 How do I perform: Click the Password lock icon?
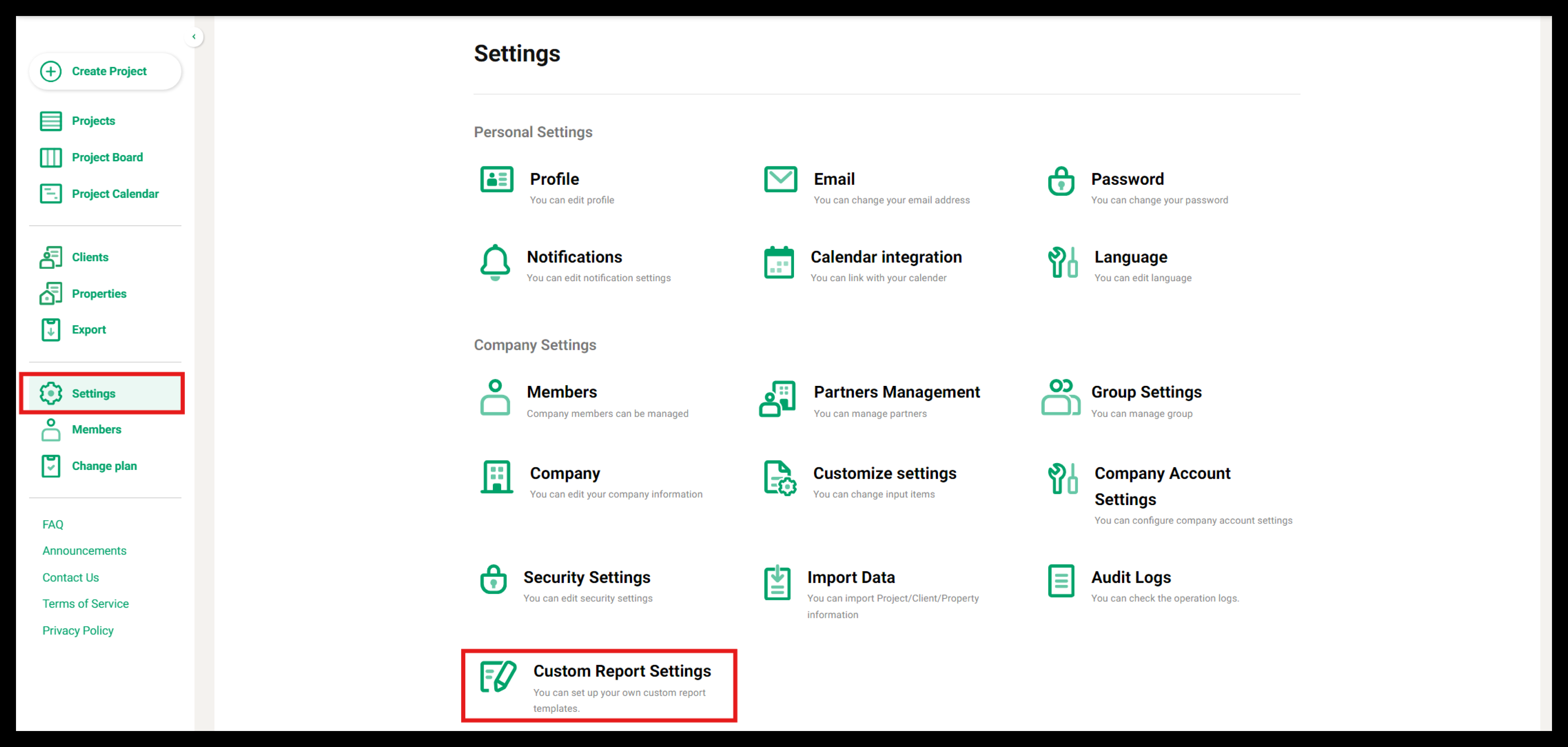point(1061,181)
